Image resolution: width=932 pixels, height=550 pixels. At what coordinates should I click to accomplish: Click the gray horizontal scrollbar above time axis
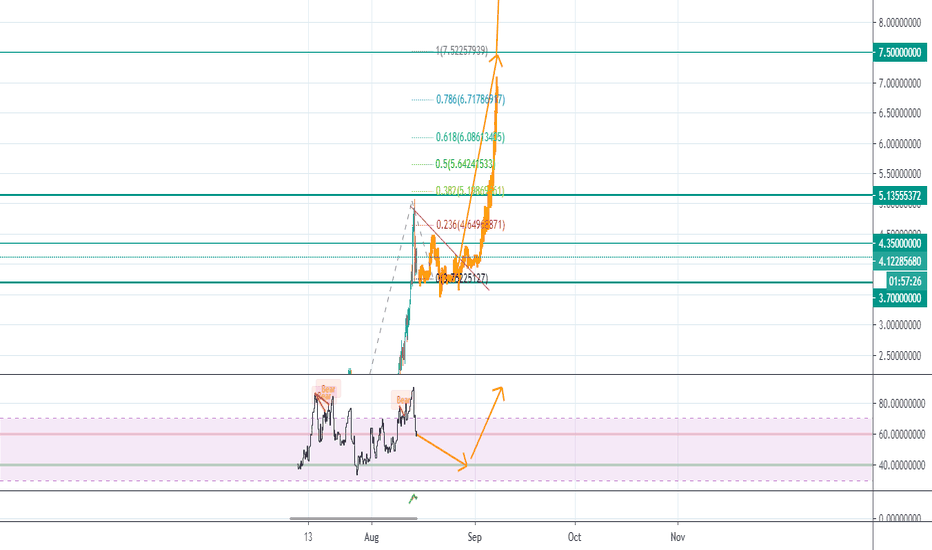click(353, 518)
